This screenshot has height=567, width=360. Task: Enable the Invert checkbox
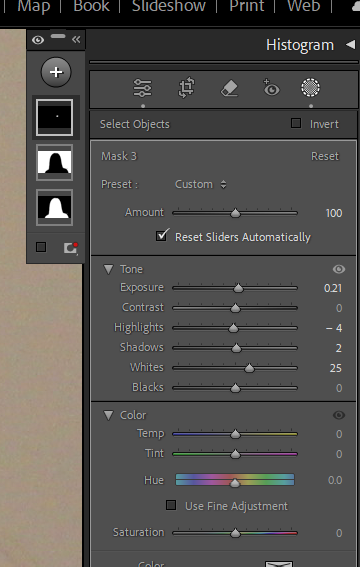tap(296, 123)
